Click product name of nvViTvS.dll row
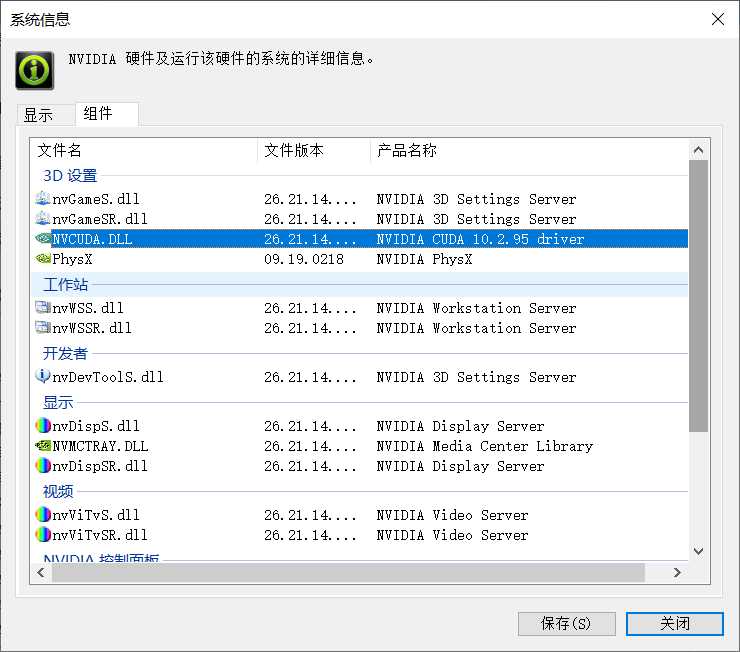The image size is (740, 652). tap(452, 515)
